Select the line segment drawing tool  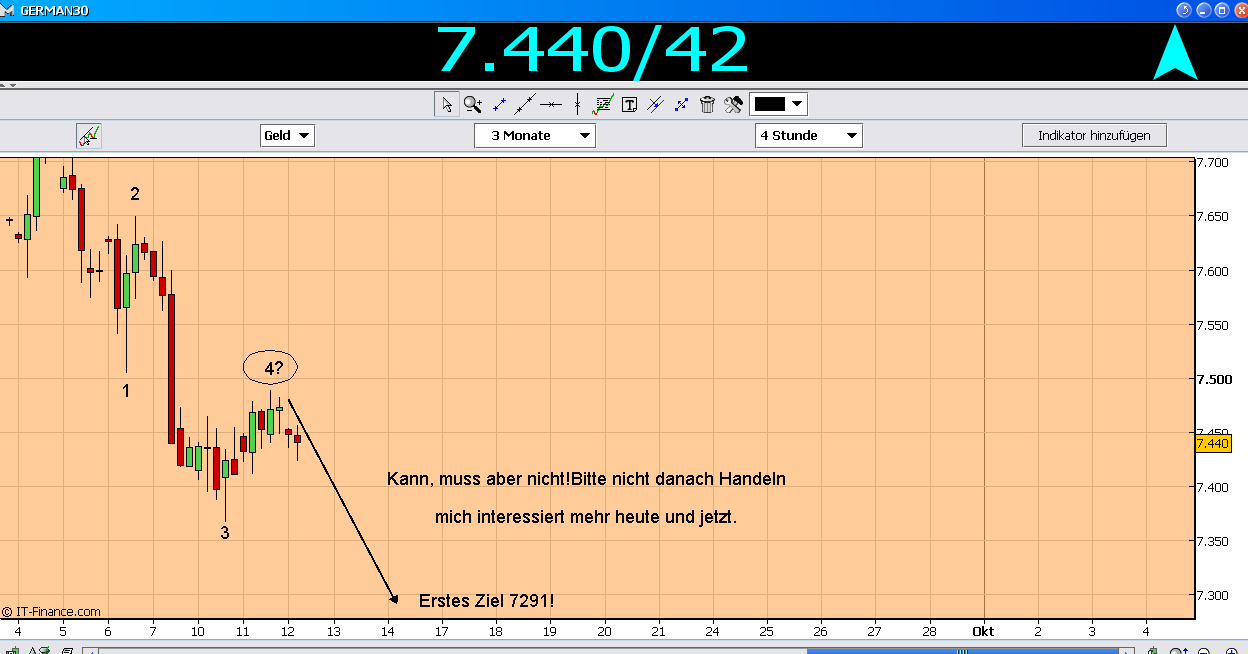click(499, 104)
